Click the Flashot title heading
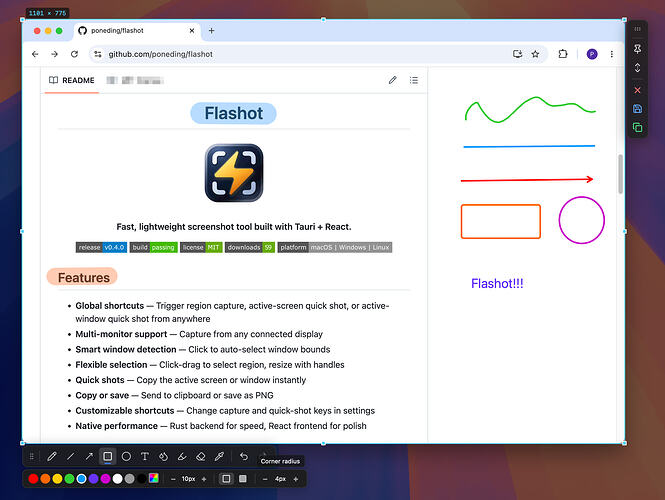 pos(234,113)
